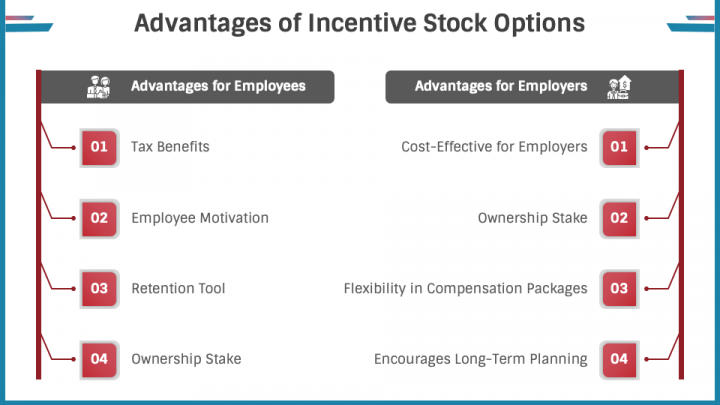This screenshot has width=720, height=405.
Task: Select employee badge 03 beside Retention Tool
Action: tap(99, 288)
